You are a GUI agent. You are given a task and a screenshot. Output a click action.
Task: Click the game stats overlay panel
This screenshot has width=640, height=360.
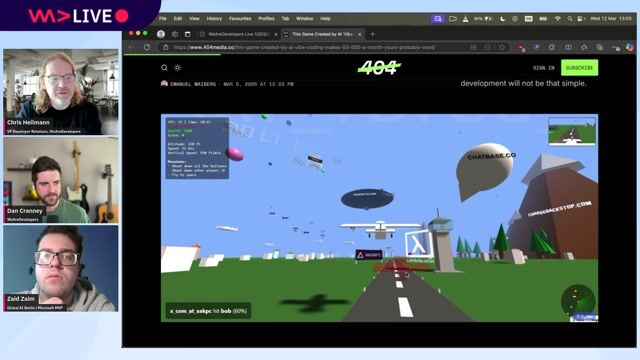(197, 148)
